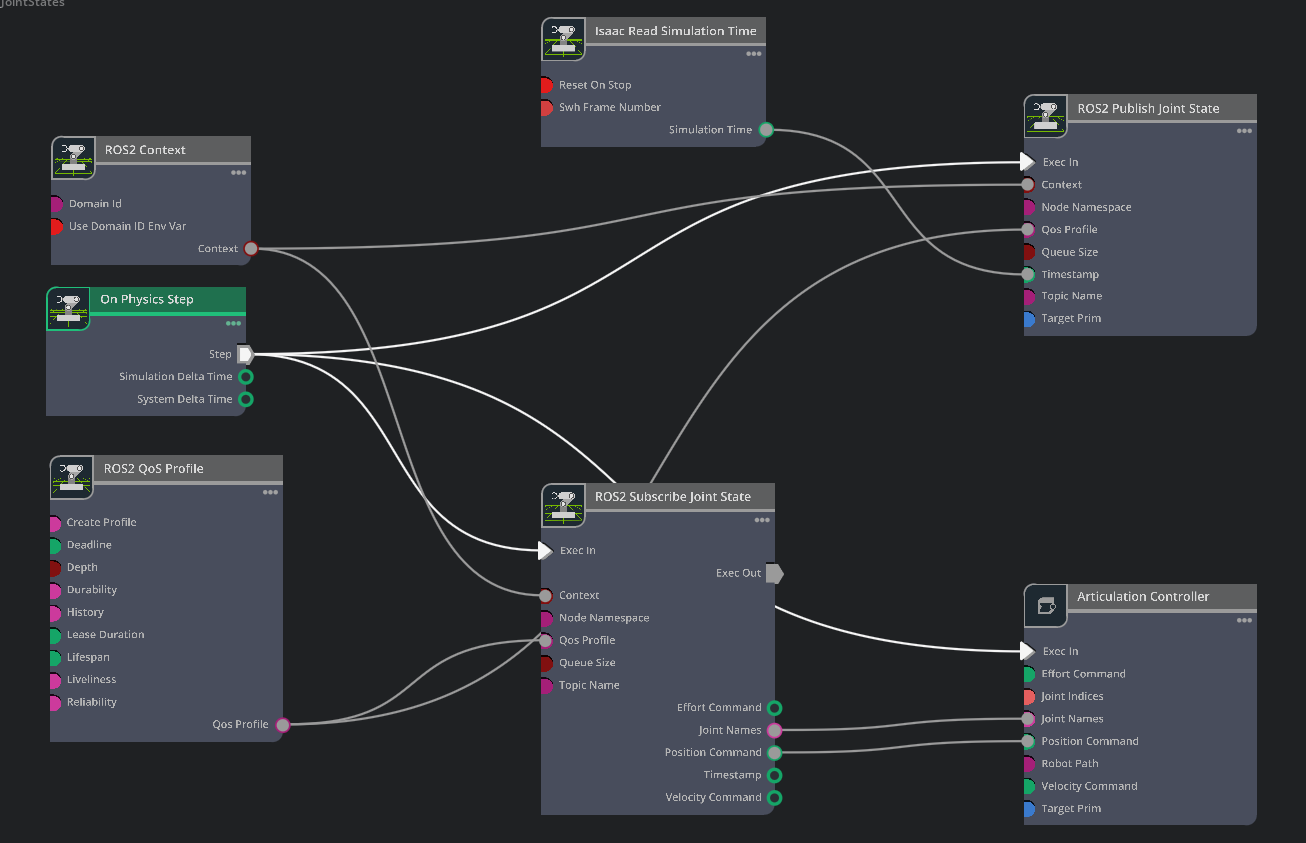Open the ROS2 QoS Profile node options menu
The height and width of the screenshot is (843, 1306).
(x=270, y=492)
